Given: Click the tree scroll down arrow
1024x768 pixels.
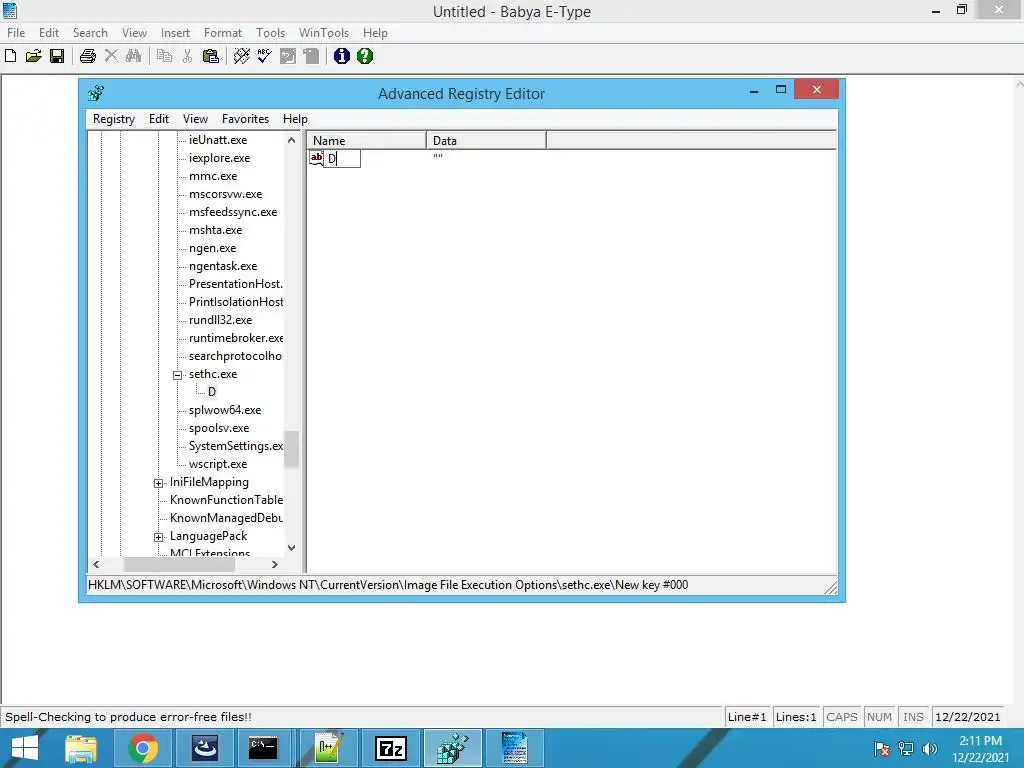Looking at the screenshot, I should pos(291,548).
